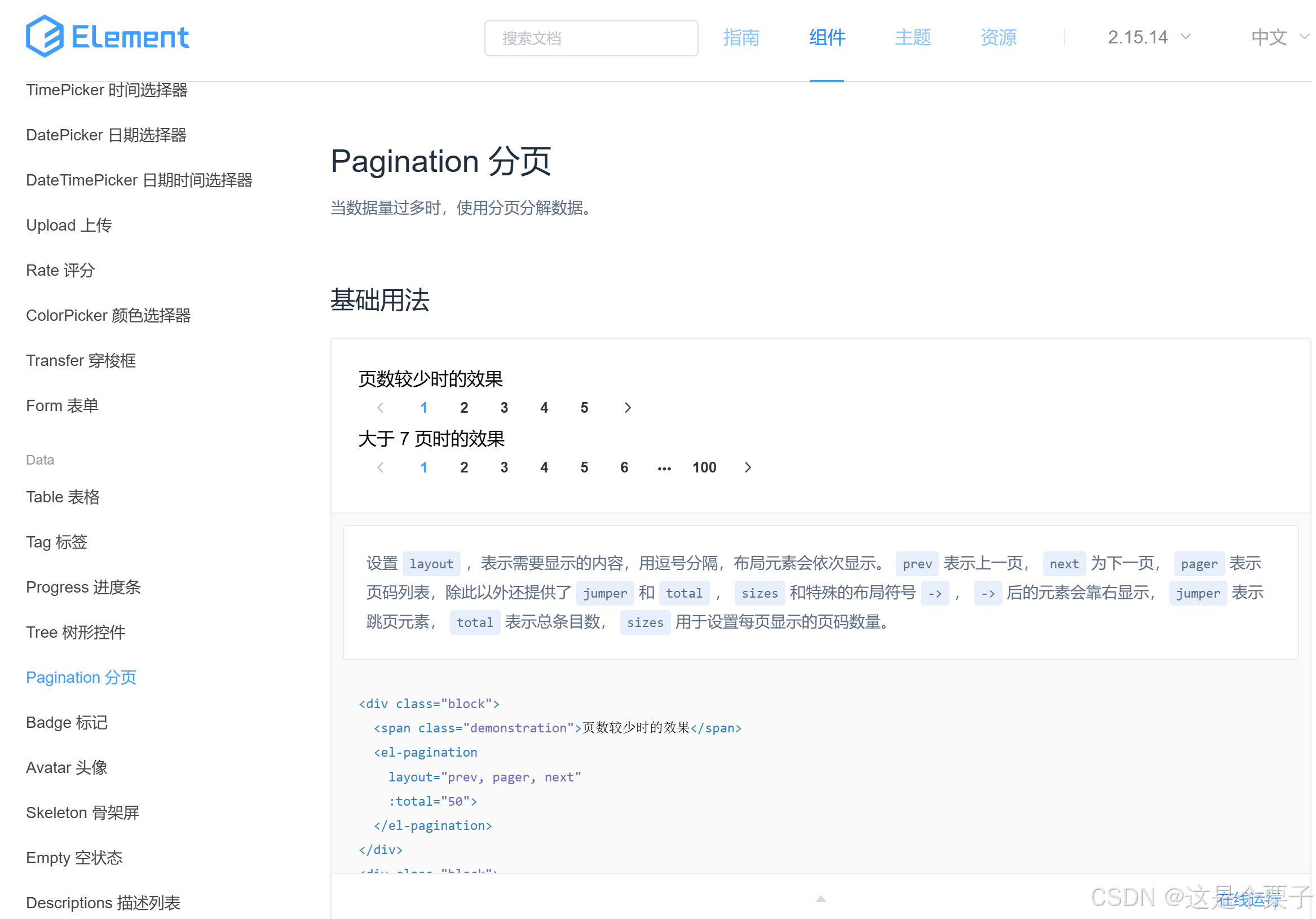
Task: Select page 1 in the 100-page pagination
Action: [x=424, y=468]
